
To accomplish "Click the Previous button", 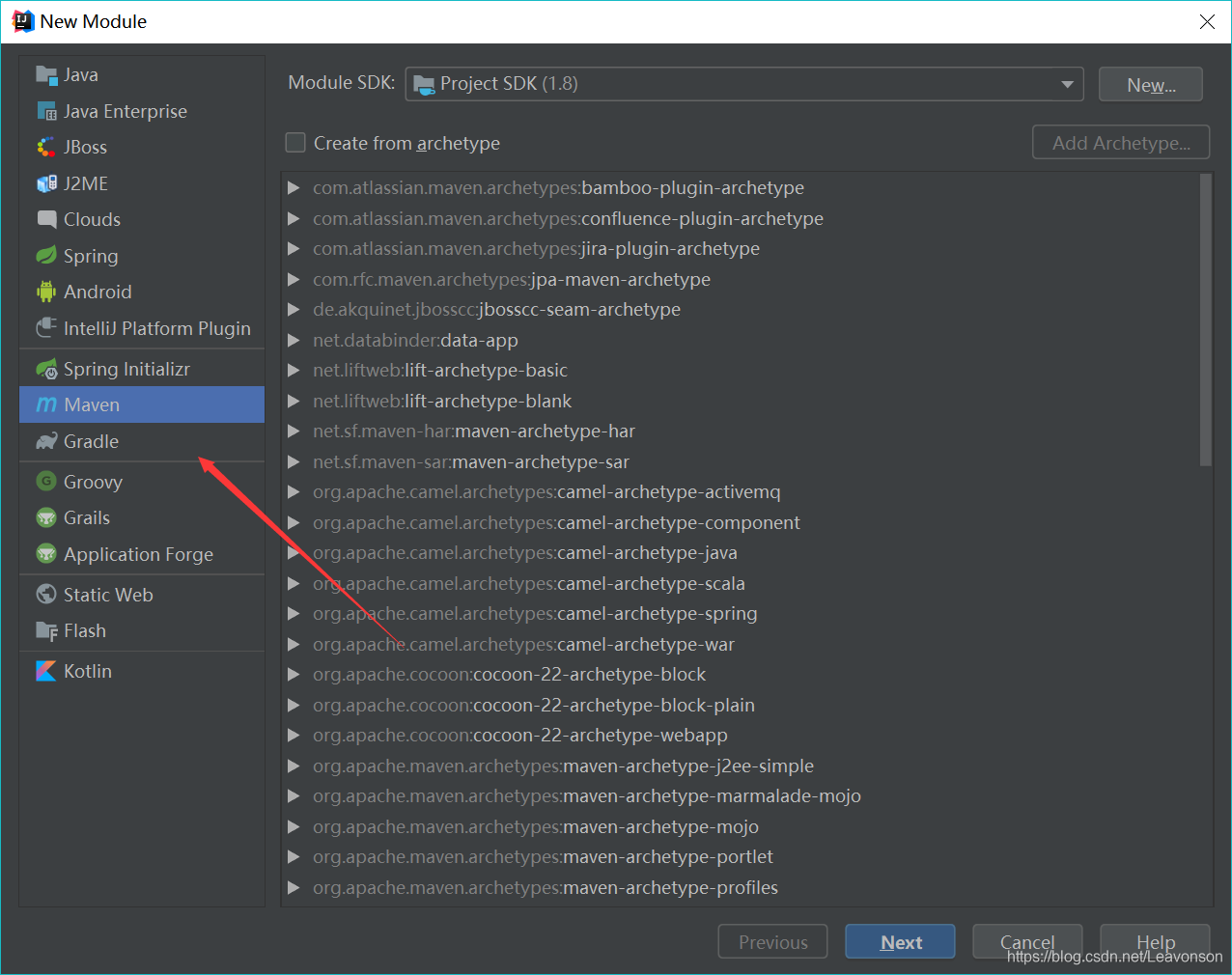I will coord(772,942).
